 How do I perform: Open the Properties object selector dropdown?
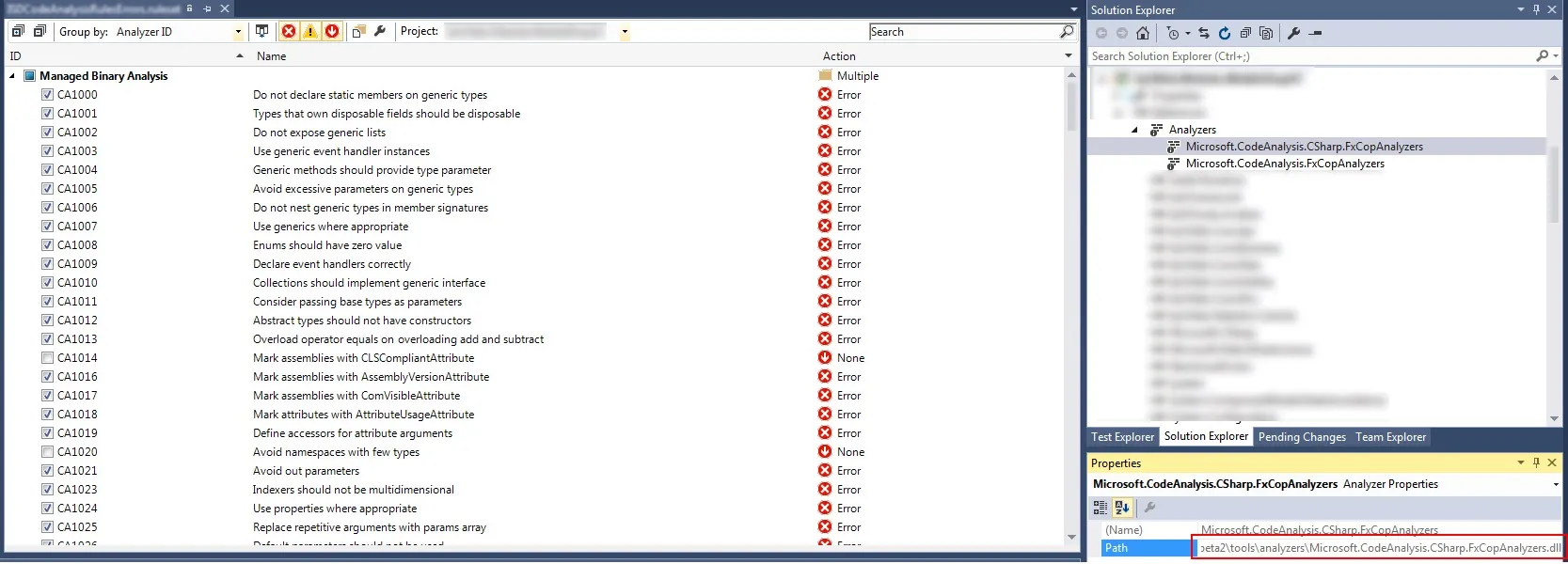(x=1555, y=484)
